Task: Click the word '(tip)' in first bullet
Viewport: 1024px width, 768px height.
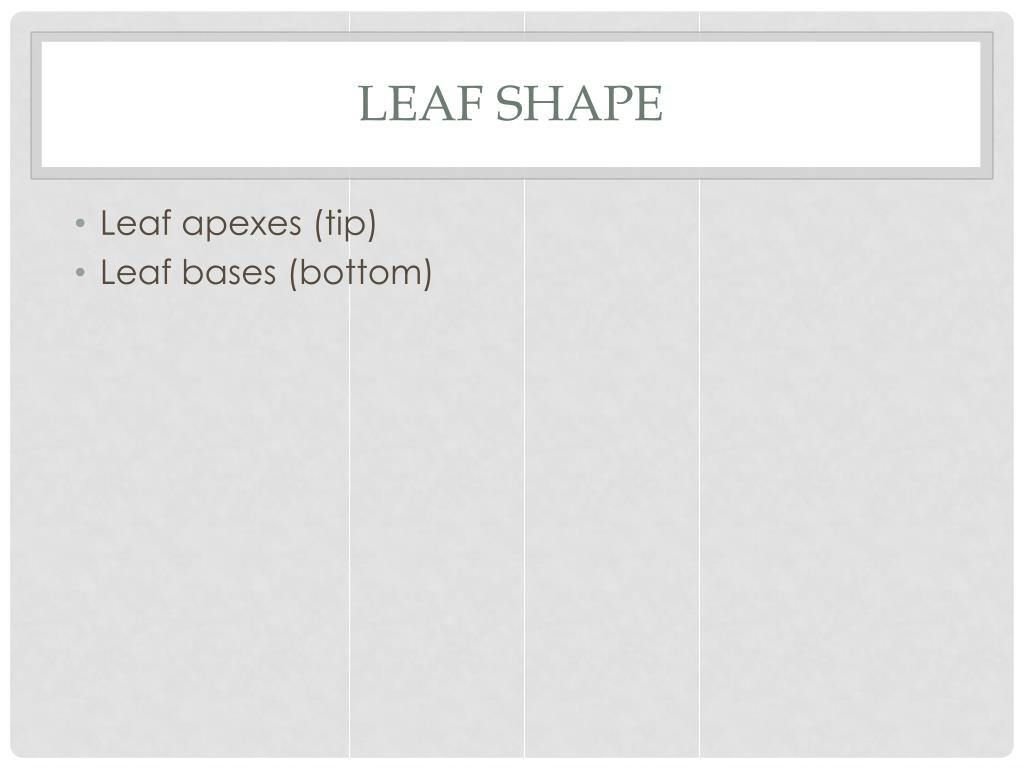Action: point(345,223)
